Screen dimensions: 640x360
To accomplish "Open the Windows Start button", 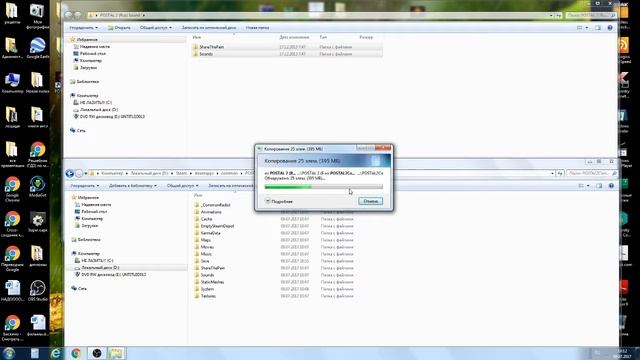I will pos(9,353).
